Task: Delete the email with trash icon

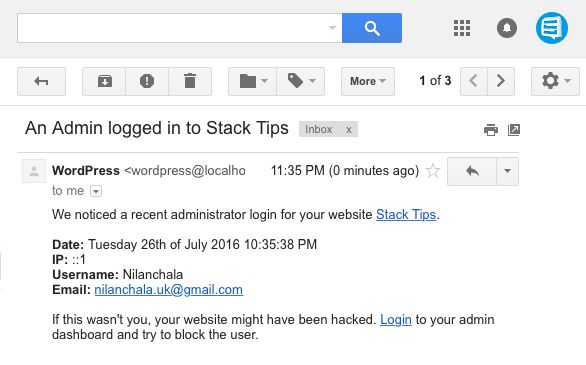Action: [190, 81]
